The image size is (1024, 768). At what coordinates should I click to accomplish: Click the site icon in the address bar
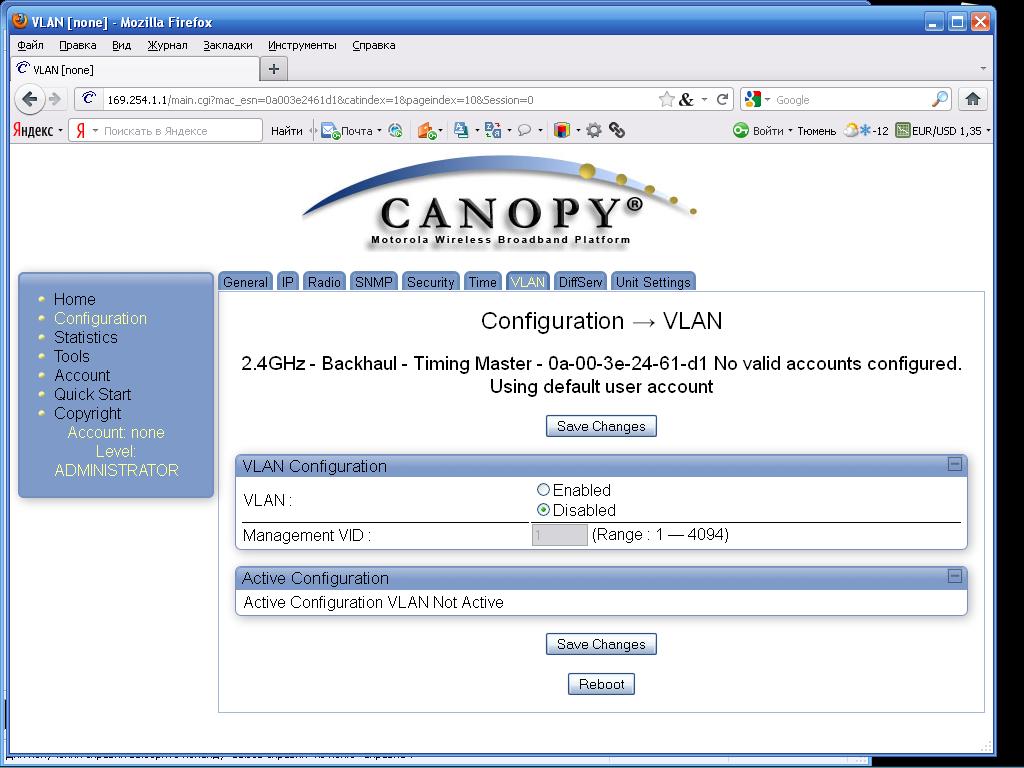pyautogui.click(x=89, y=99)
